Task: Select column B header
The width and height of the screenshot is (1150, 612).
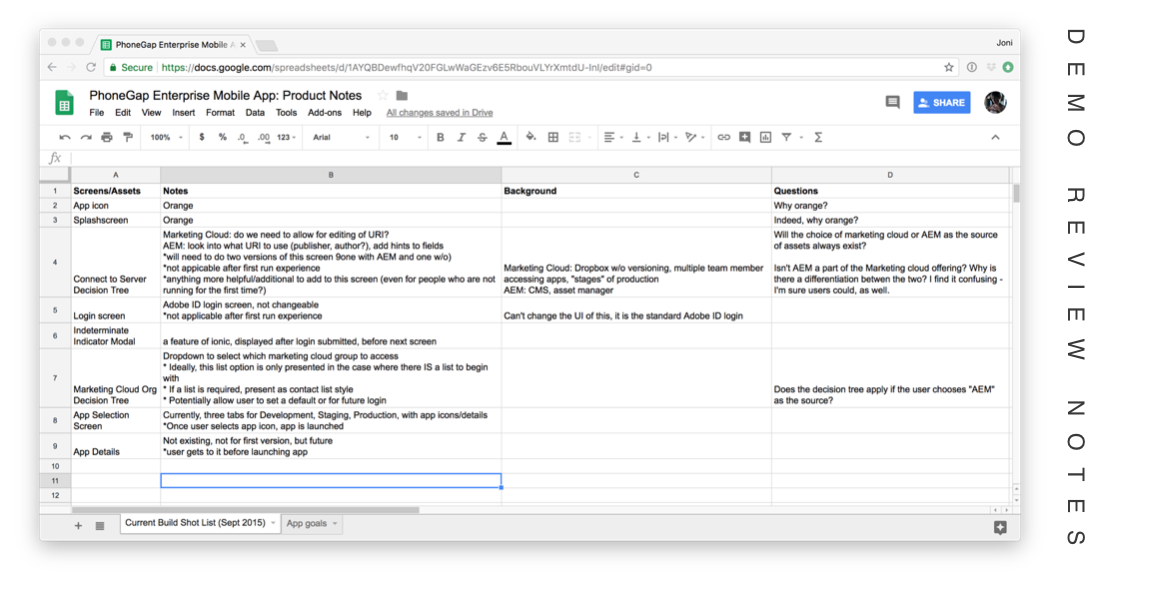Action: coord(331,175)
